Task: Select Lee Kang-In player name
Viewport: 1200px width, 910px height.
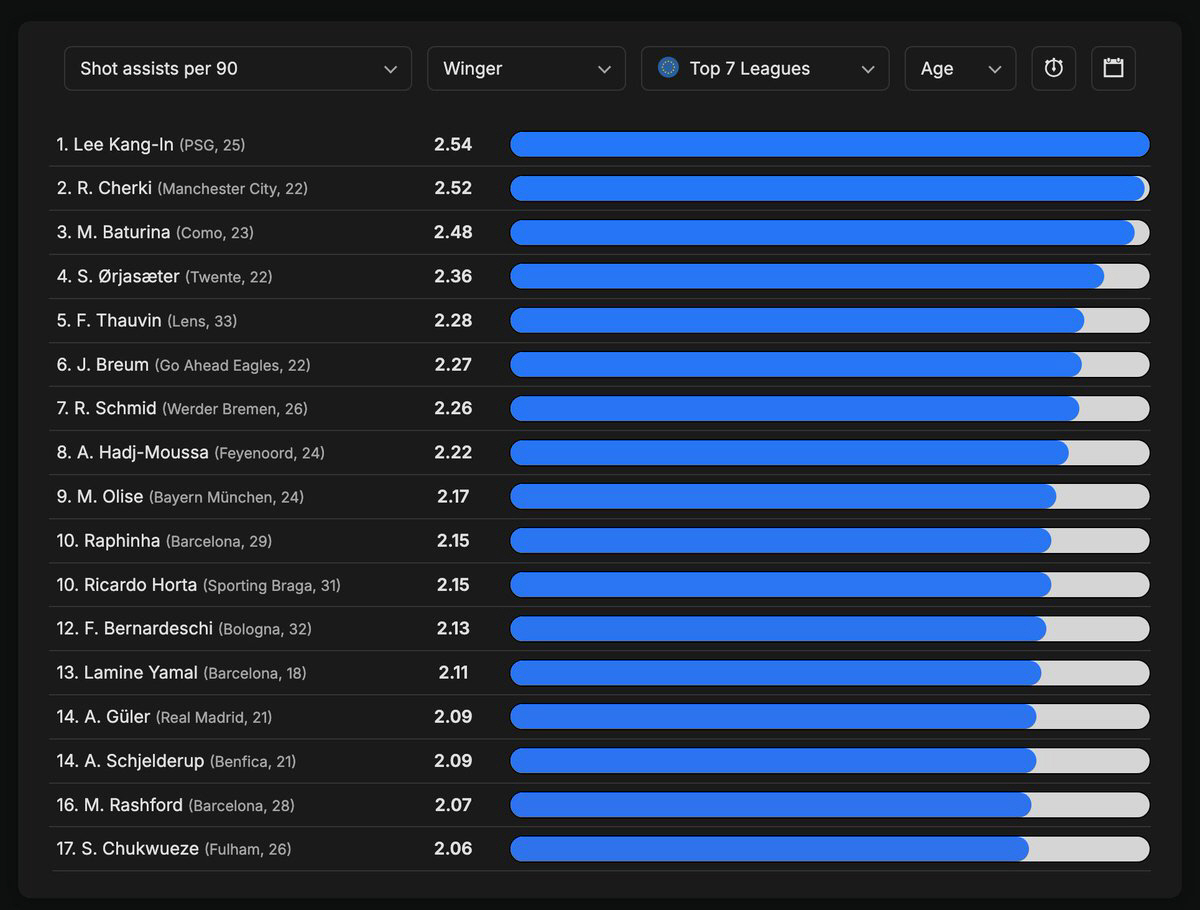Action: 124,145
